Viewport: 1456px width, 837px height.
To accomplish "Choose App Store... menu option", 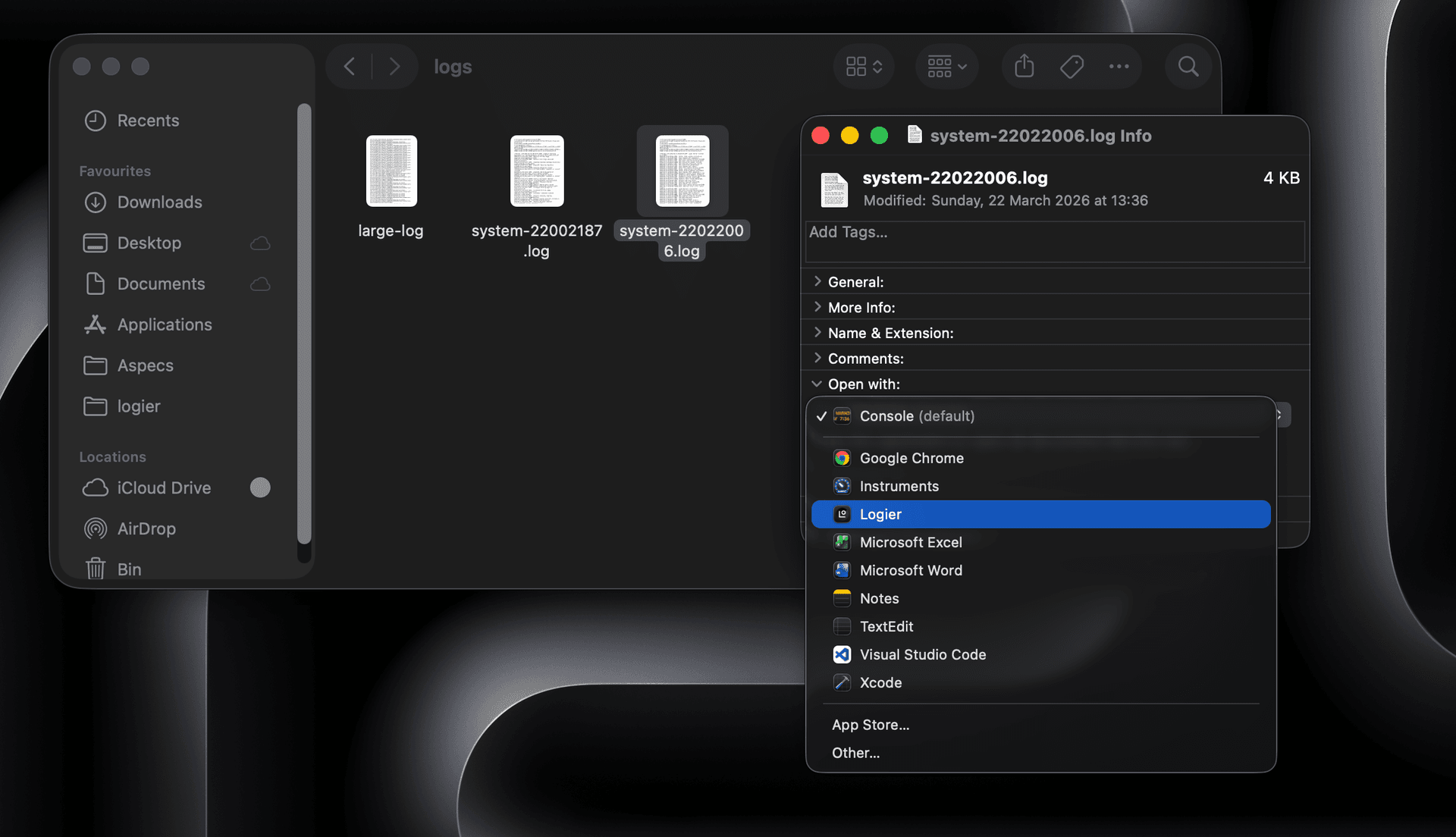I will pos(1040,726).
